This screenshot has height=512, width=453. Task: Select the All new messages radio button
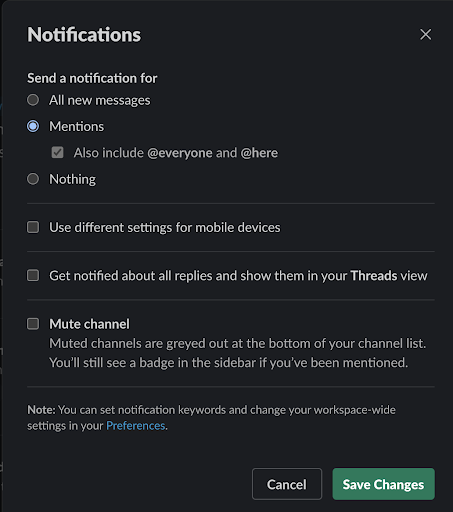point(33,100)
